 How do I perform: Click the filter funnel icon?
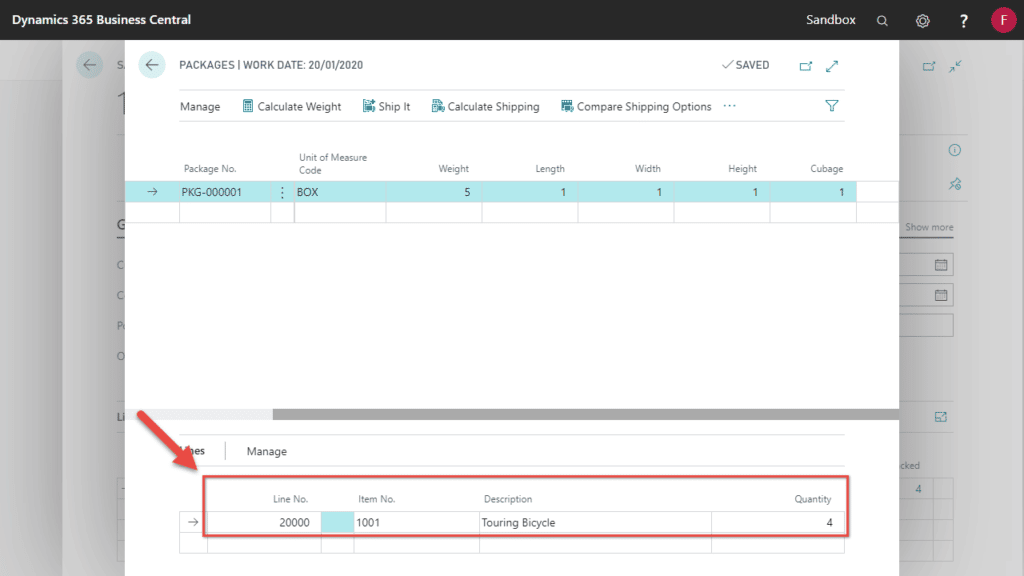click(x=831, y=106)
